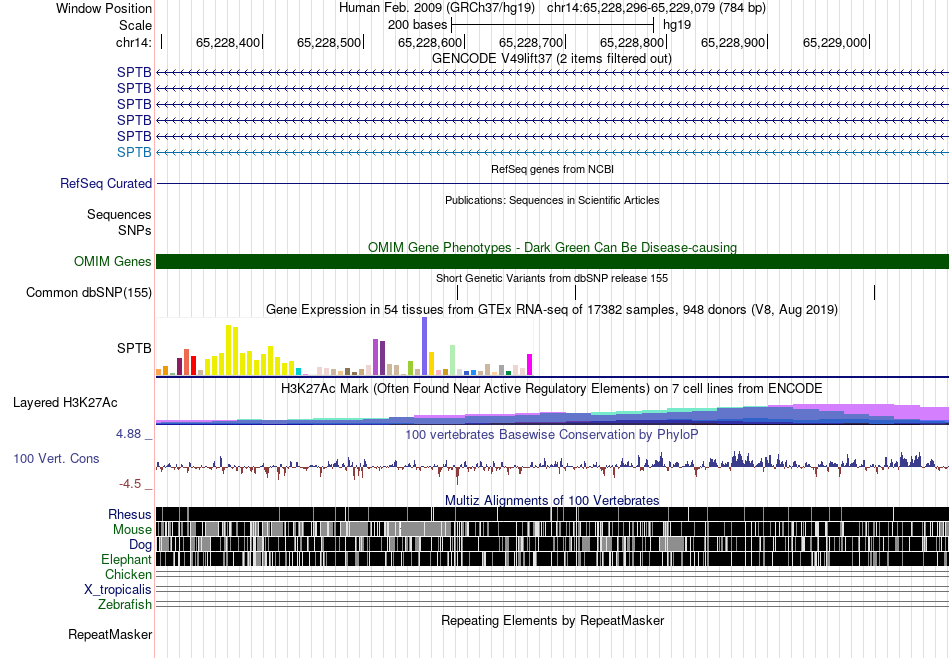The image size is (950, 658).
Task: Open 100 vertebrates Basewise Conservation by PhyloP title
Action: (552, 434)
